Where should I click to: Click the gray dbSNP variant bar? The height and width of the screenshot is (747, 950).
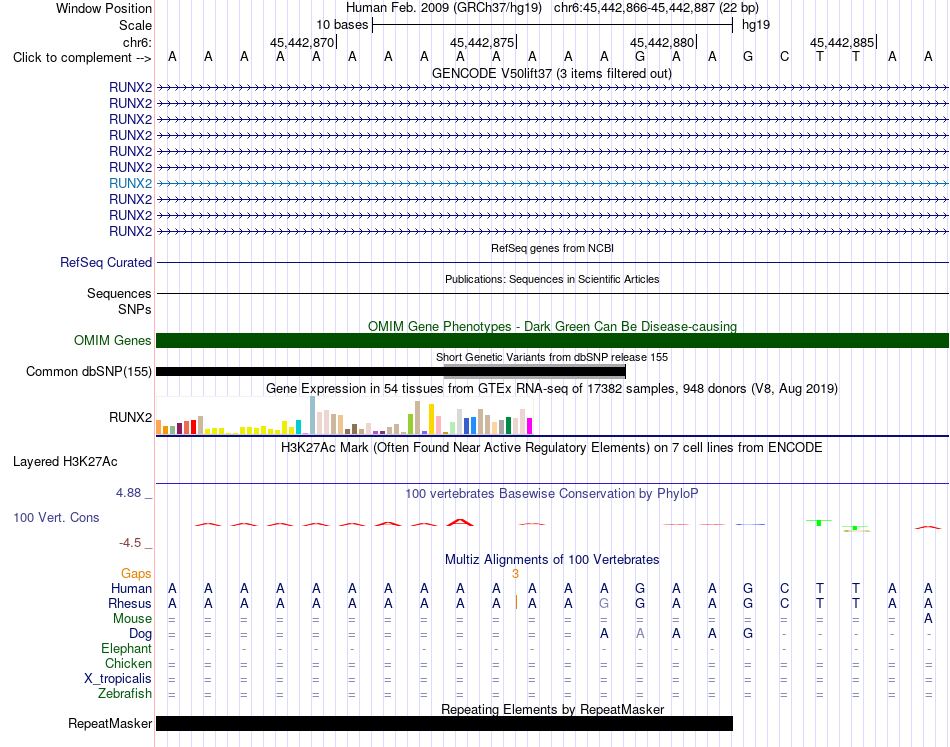pyautogui.click(x=534, y=371)
